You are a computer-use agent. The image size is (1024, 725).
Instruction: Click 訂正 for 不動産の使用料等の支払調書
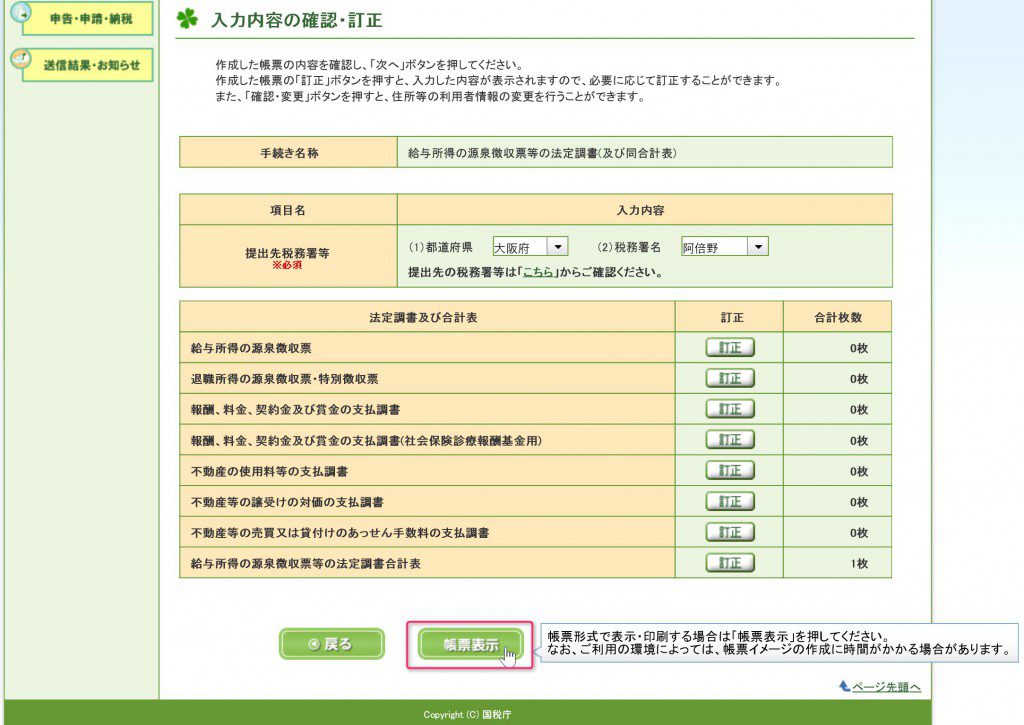730,470
